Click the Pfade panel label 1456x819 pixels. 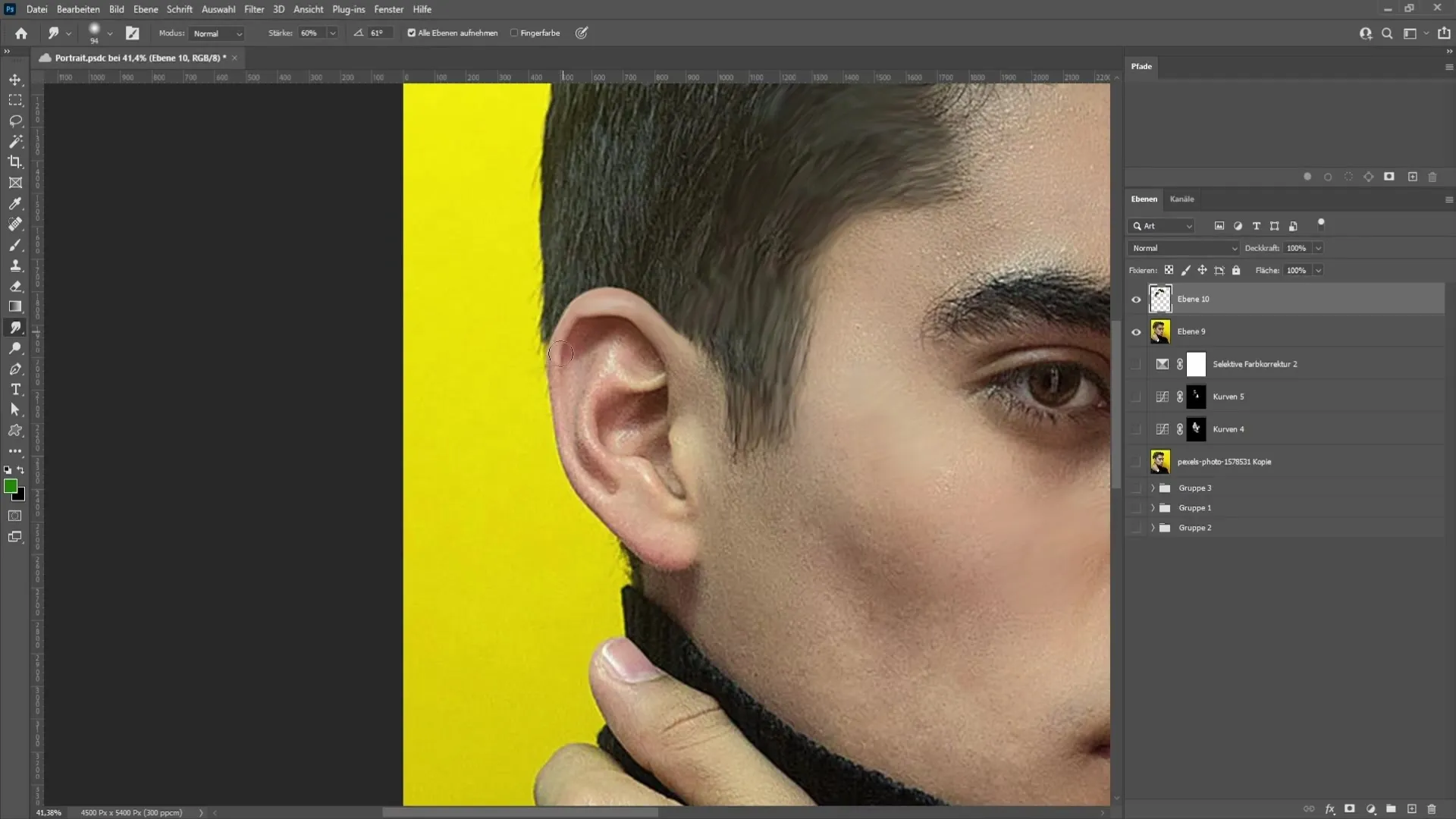tap(1142, 65)
